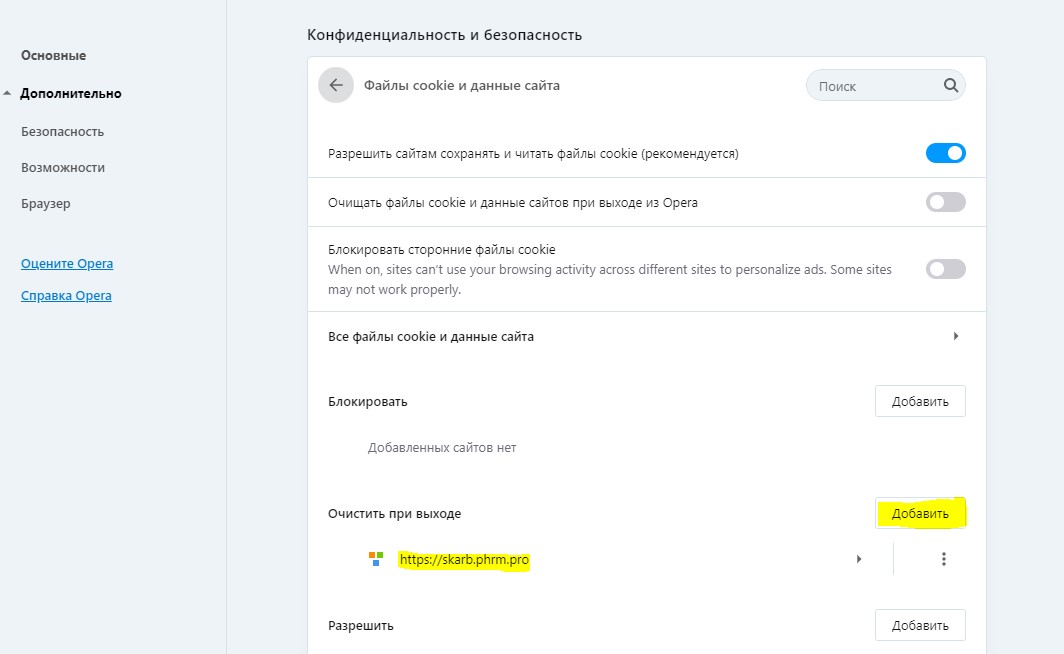Expand the skarb.phrm.pro entry arrow
This screenshot has height=654, width=1064.
pos(859,560)
